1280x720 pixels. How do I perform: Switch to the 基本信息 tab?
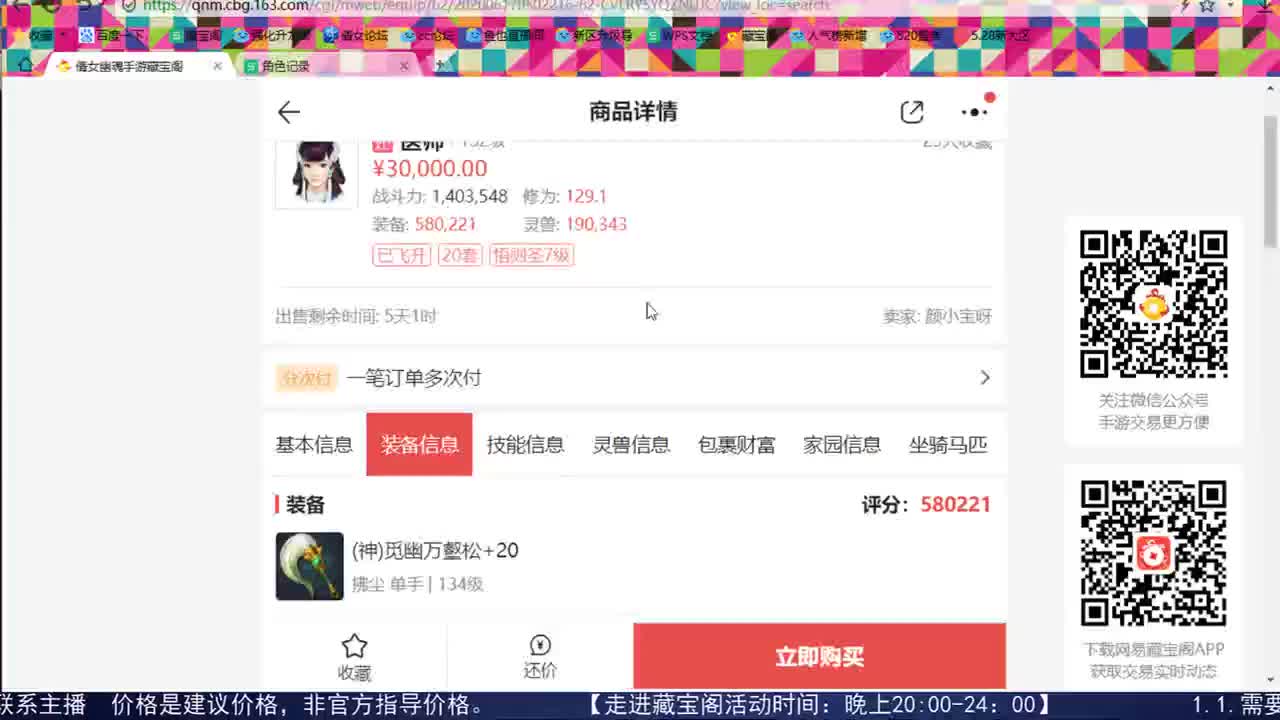point(313,444)
